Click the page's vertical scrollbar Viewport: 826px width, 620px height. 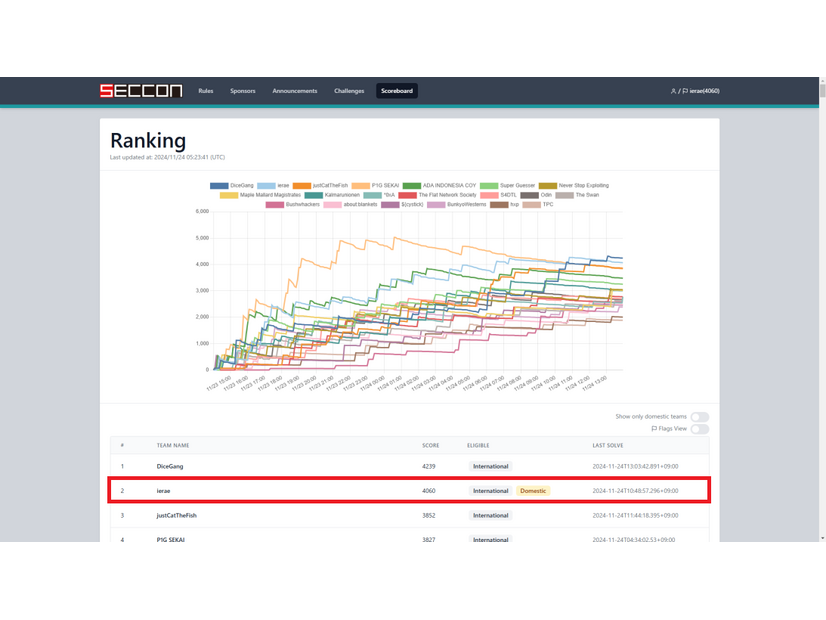(x=821, y=300)
